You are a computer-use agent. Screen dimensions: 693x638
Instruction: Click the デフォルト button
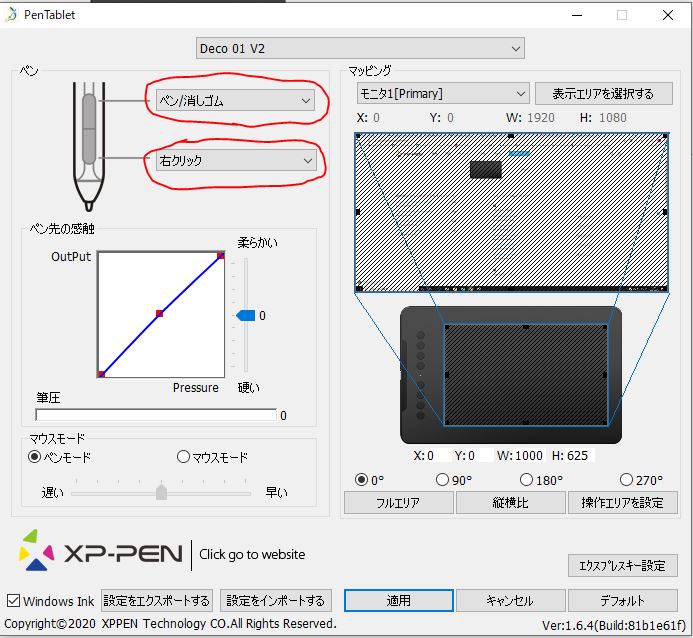click(x=623, y=600)
